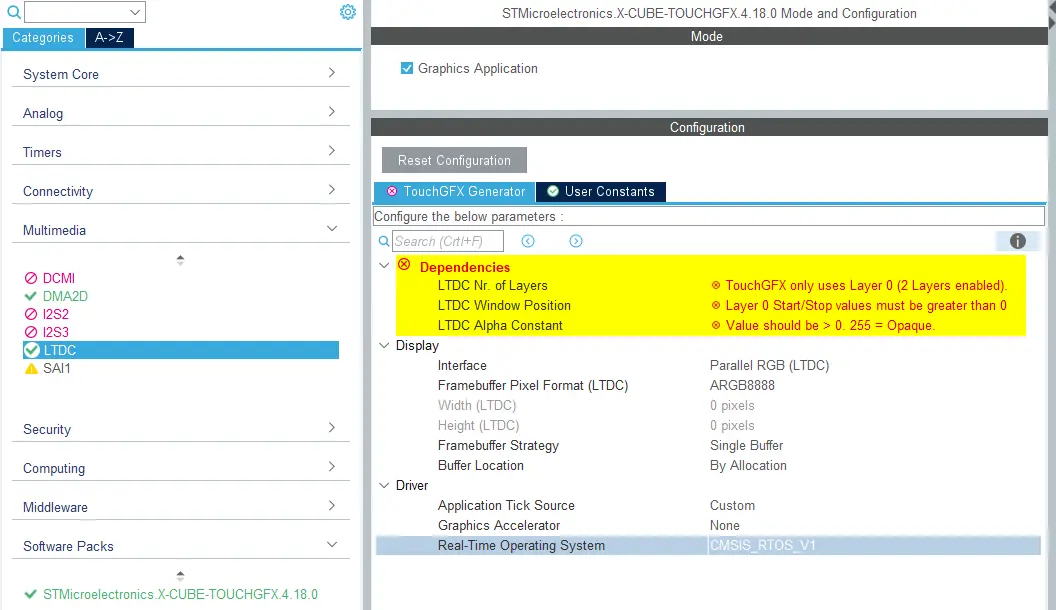Select the DMA2D peripheral
This screenshot has width=1056, height=610.
point(65,296)
